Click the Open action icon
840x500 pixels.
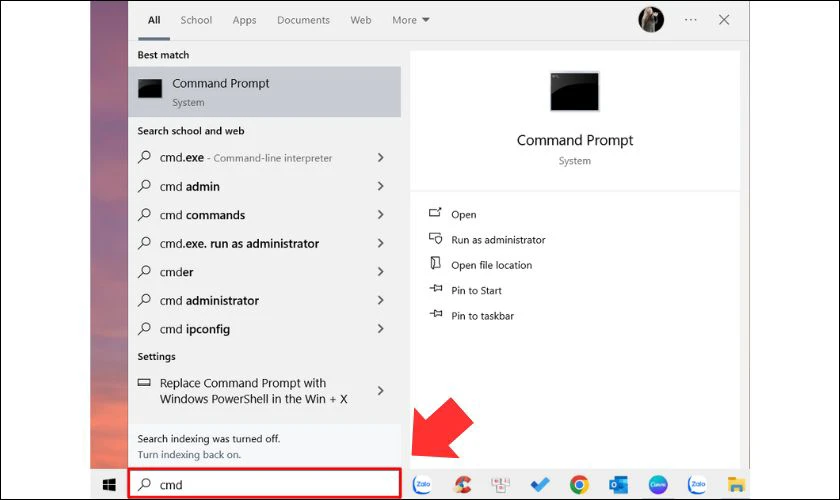click(x=435, y=213)
